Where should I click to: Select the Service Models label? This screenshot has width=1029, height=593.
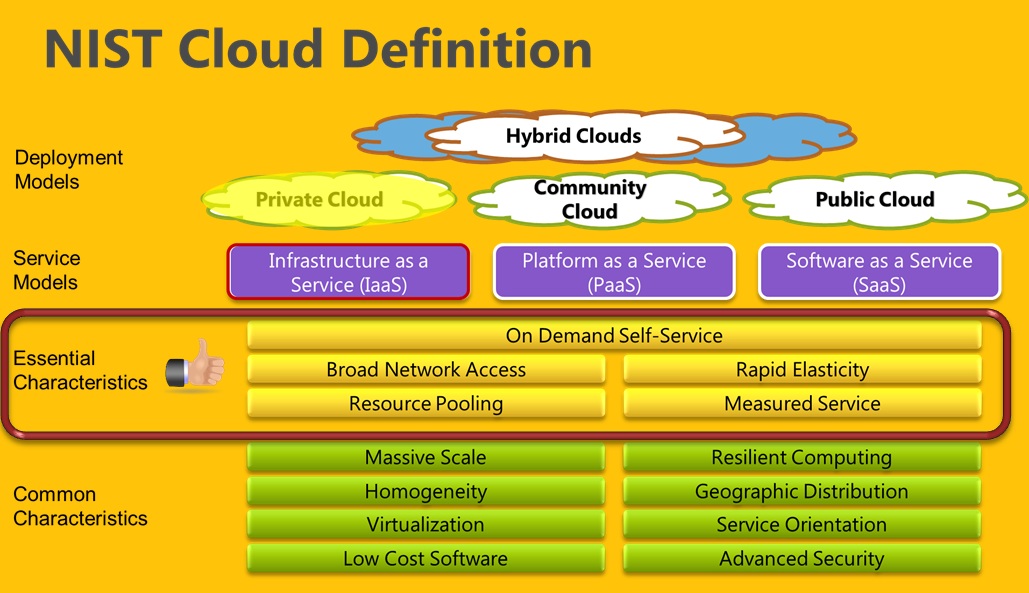[46, 270]
